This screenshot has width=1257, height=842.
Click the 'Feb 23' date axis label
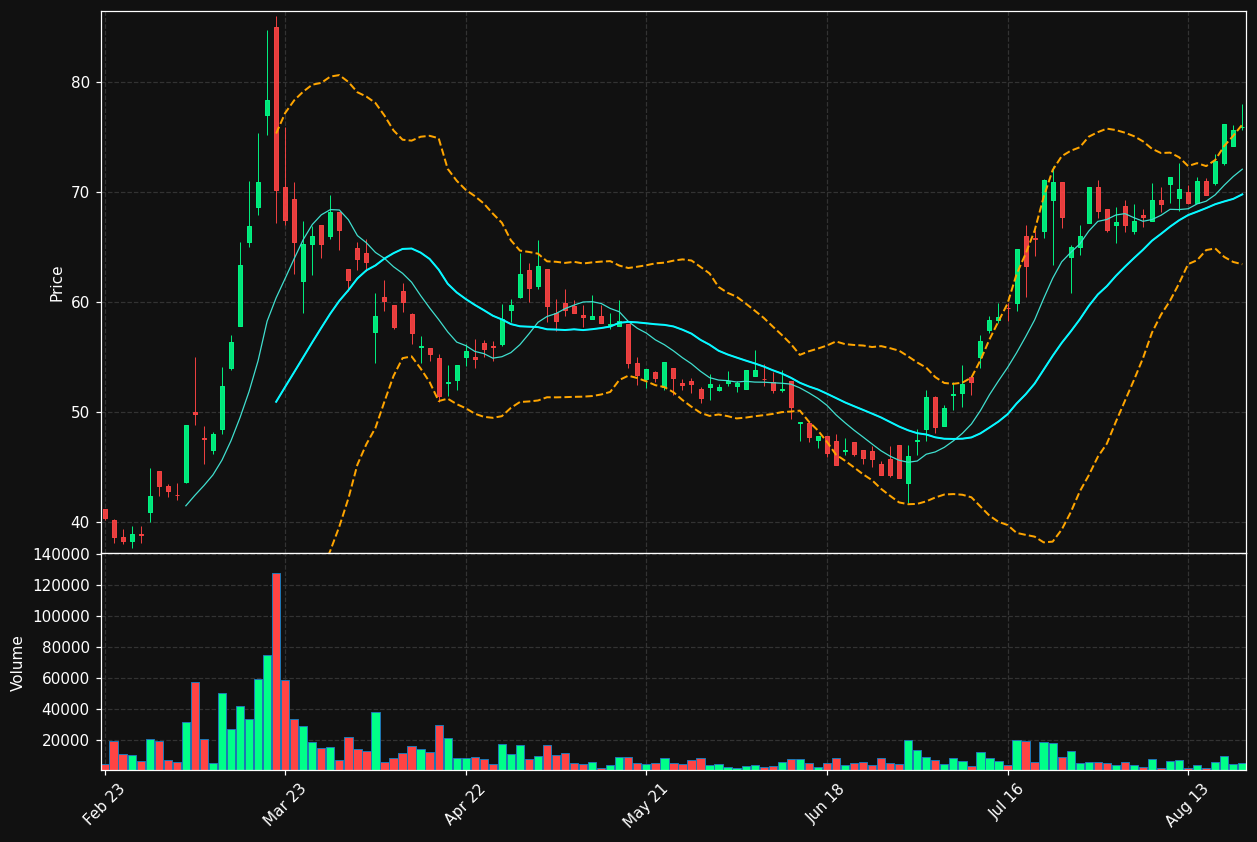[104, 804]
